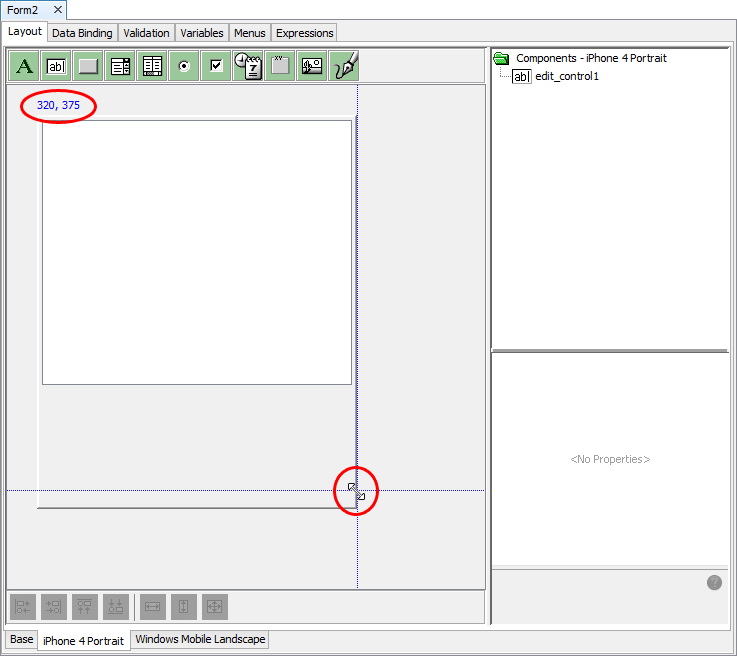Select edit_control1 in the components tree

[x=566, y=76]
